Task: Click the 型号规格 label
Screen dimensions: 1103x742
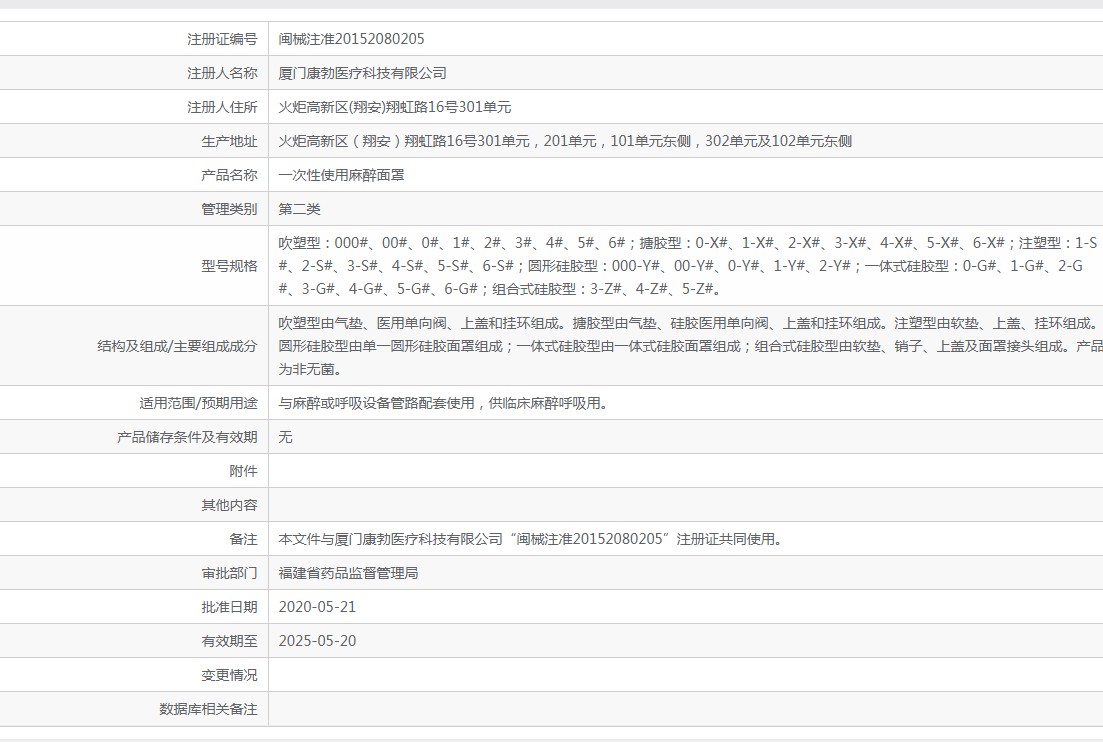Action: point(229,267)
